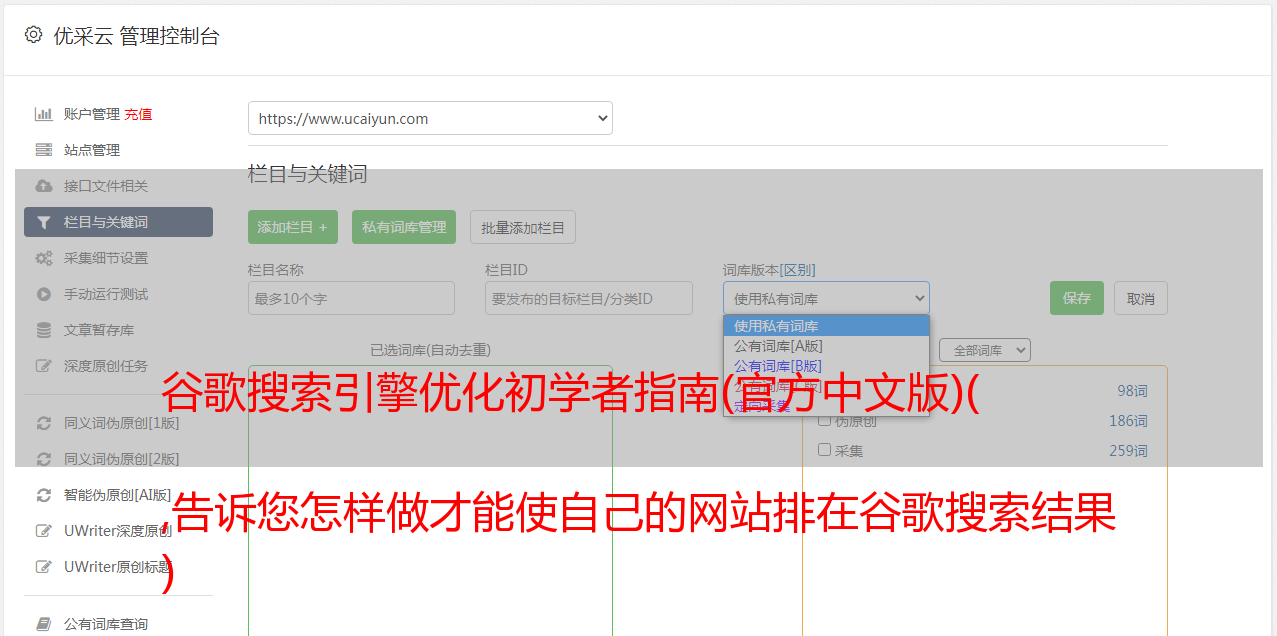The height and width of the screenshot is (636, 1277).
Task: Click the green 保存 button
Action: click(1077, 298)
